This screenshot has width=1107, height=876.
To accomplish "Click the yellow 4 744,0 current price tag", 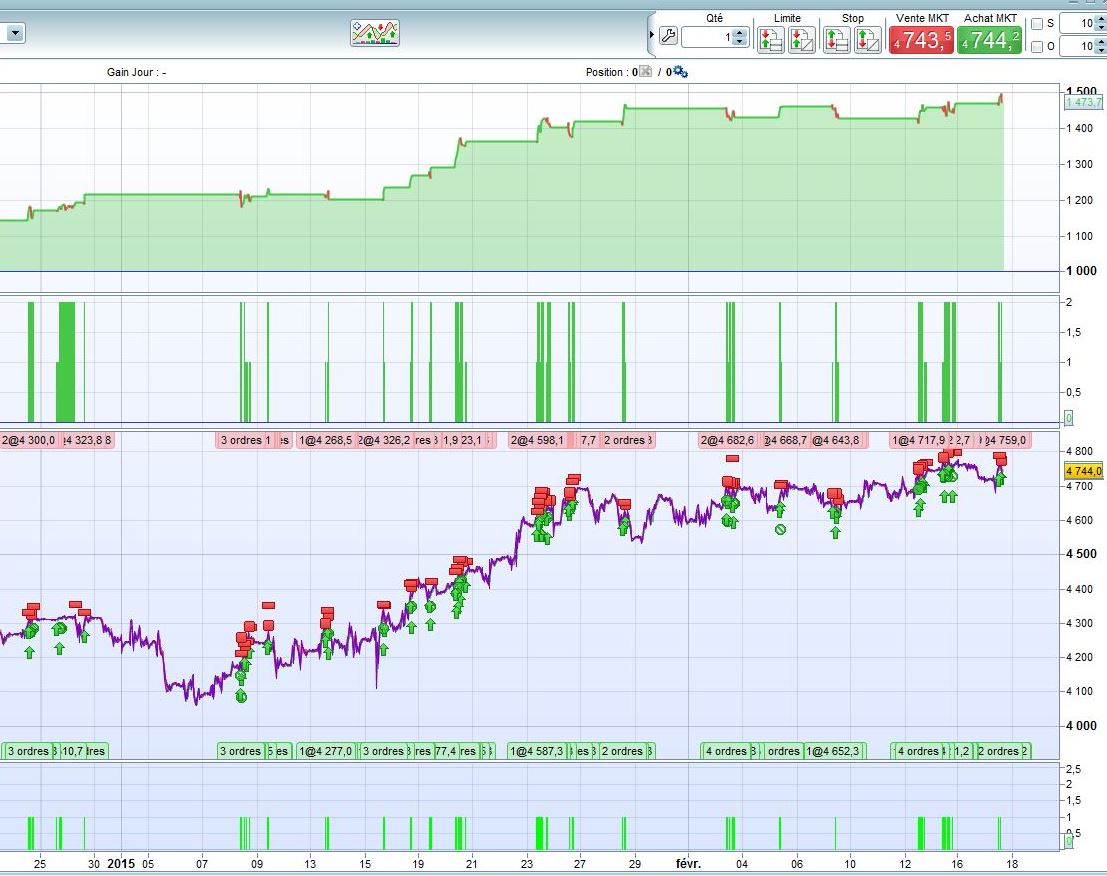I will tap(1084, 471).
